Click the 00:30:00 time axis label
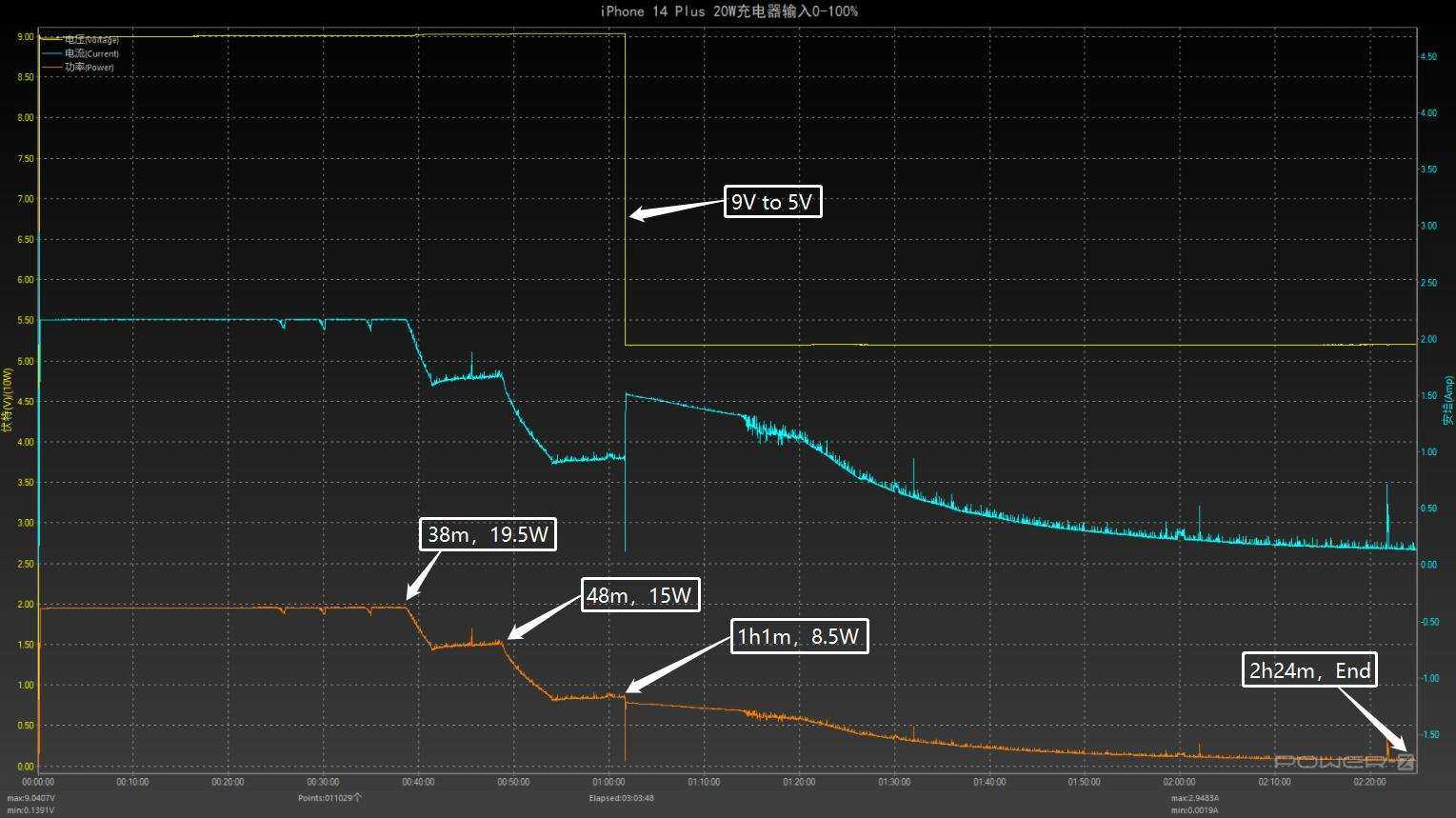 [323, 782]
